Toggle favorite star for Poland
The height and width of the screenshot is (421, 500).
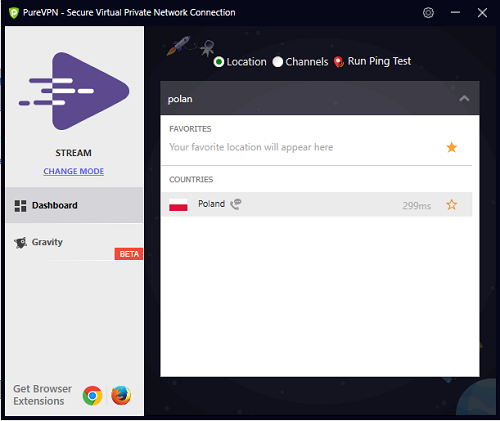coord(452,205)
